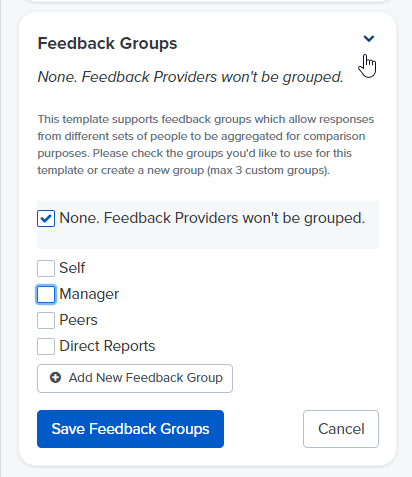Collapse the Feedback Groups section chevron

click(369, 39)
